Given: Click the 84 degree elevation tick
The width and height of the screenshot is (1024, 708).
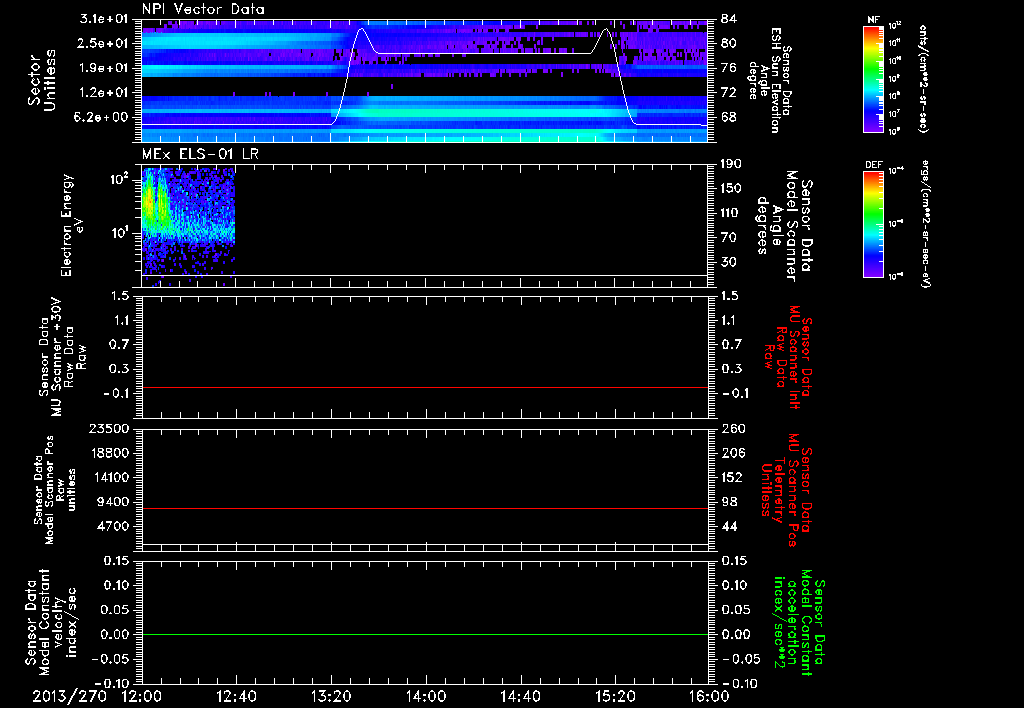Looking at the screenshot, I should coord(728,19).
